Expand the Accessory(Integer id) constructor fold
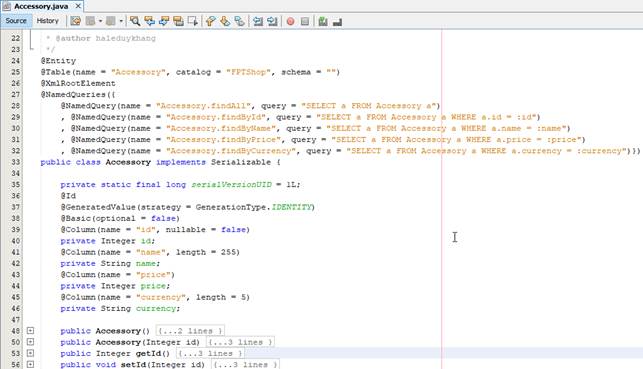The image size is (643, 369). point(30,342)
